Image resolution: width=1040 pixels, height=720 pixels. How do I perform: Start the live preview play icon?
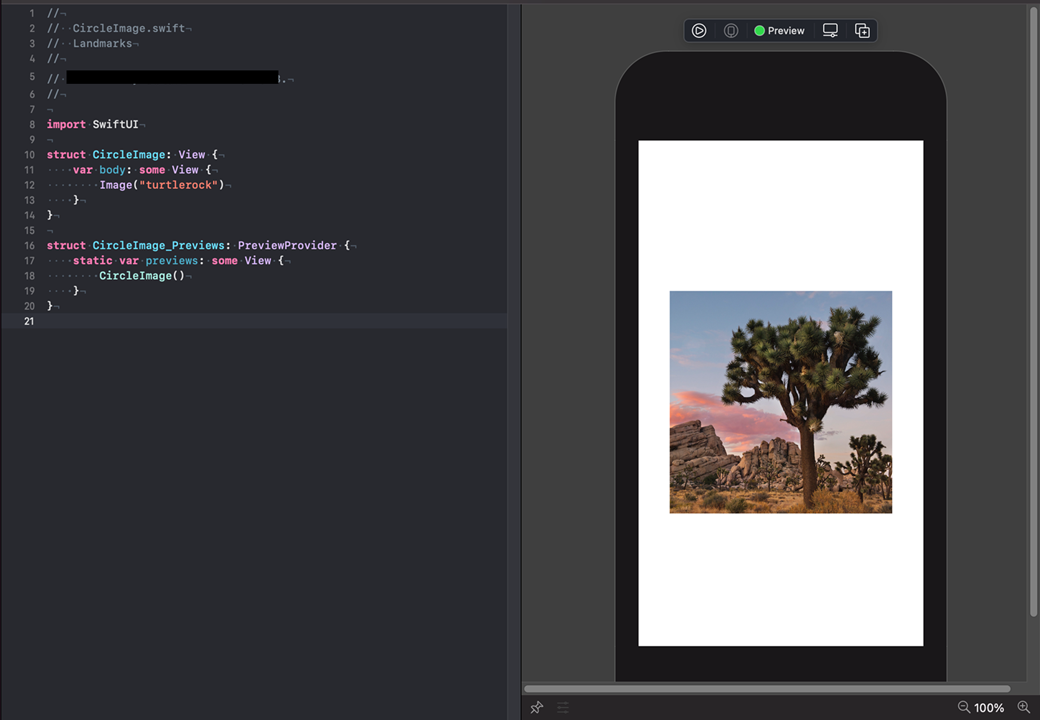click(699, 30)
